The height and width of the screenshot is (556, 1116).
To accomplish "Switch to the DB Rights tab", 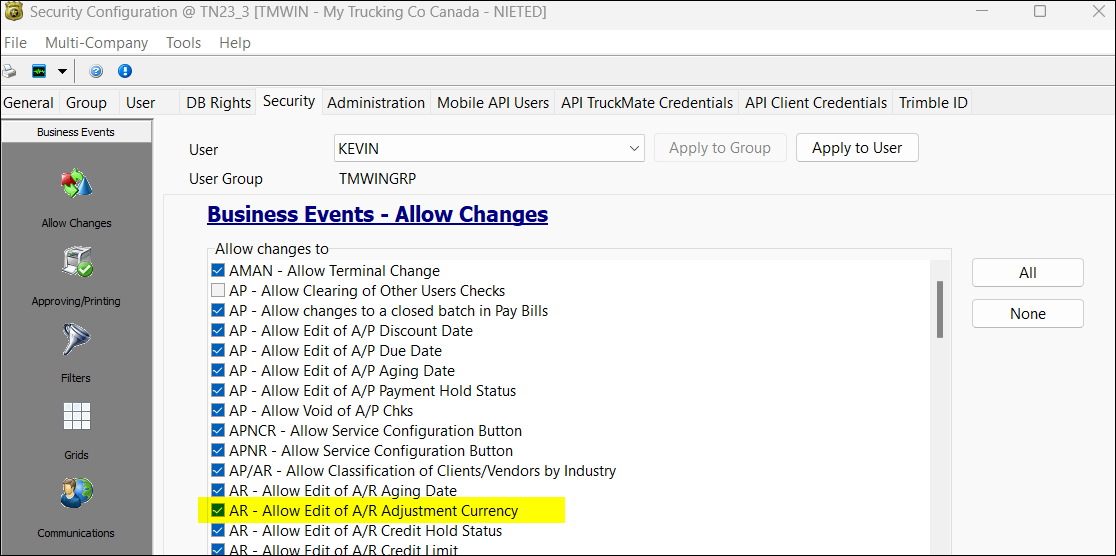I will (x=218, y=102).
